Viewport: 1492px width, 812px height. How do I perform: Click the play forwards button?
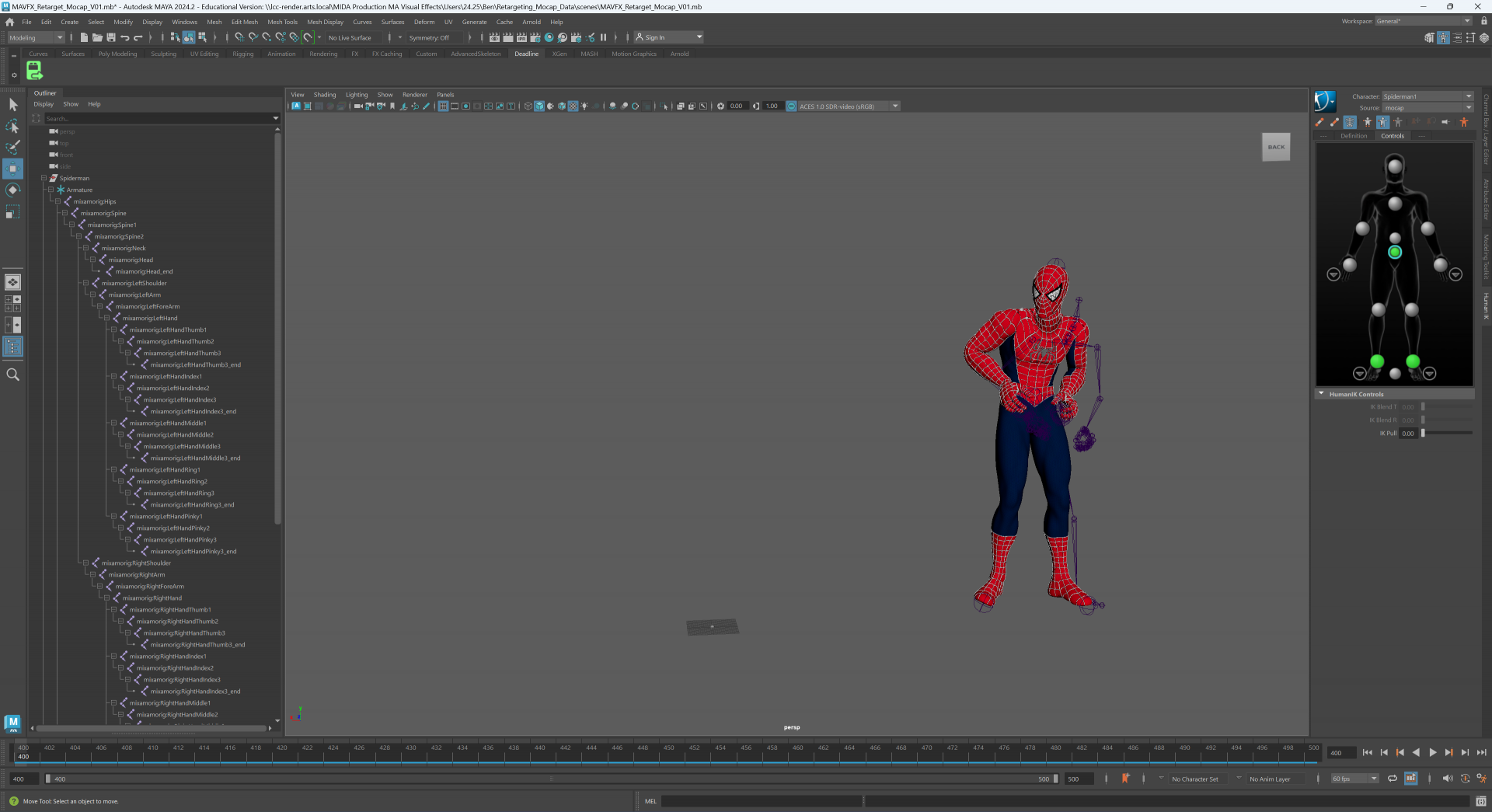[x=1432, y=752]
